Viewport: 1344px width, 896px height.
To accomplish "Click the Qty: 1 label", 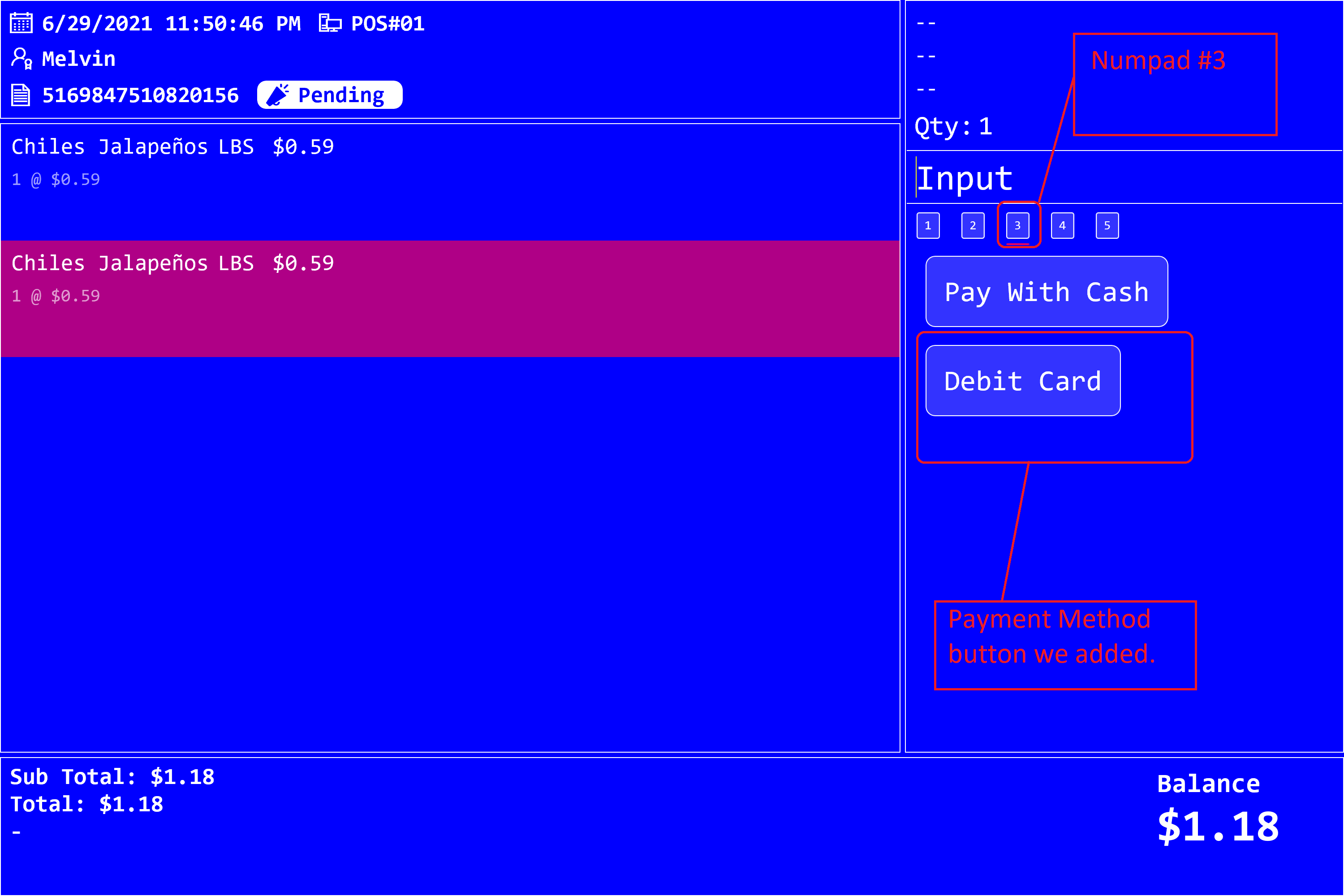I will point(953,126).
